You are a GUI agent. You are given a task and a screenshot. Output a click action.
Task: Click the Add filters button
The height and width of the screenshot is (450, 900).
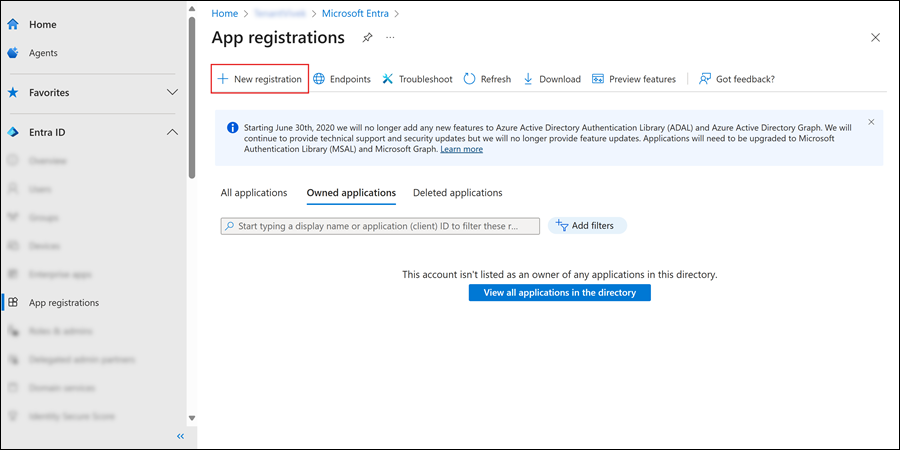(587, 226)
